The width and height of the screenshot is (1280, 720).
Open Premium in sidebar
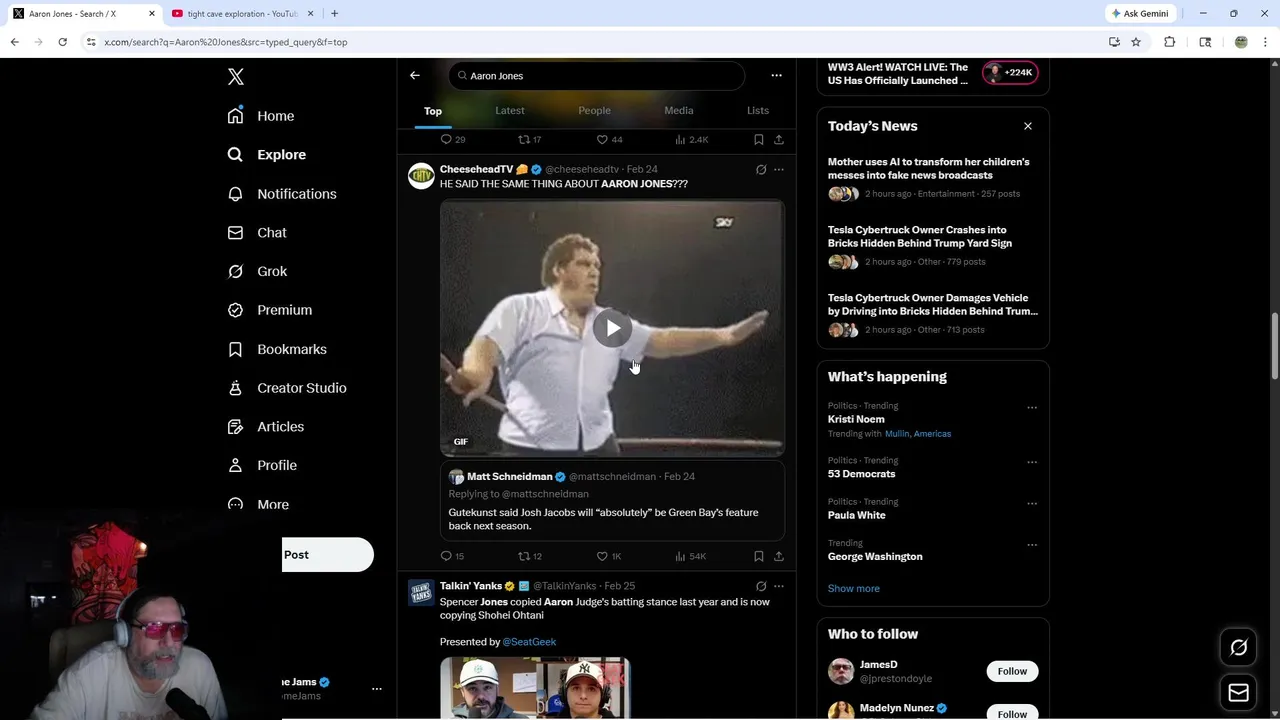click(270, 310)
